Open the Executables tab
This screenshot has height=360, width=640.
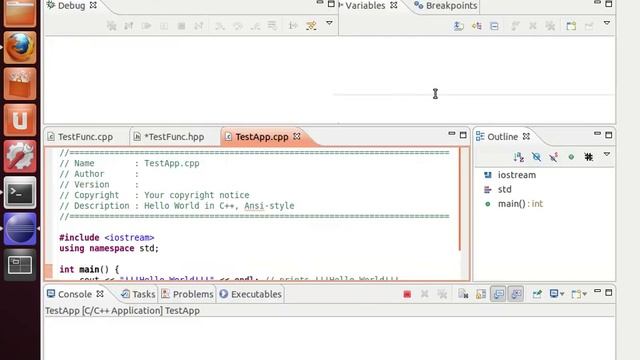click(x=251, y=294)
